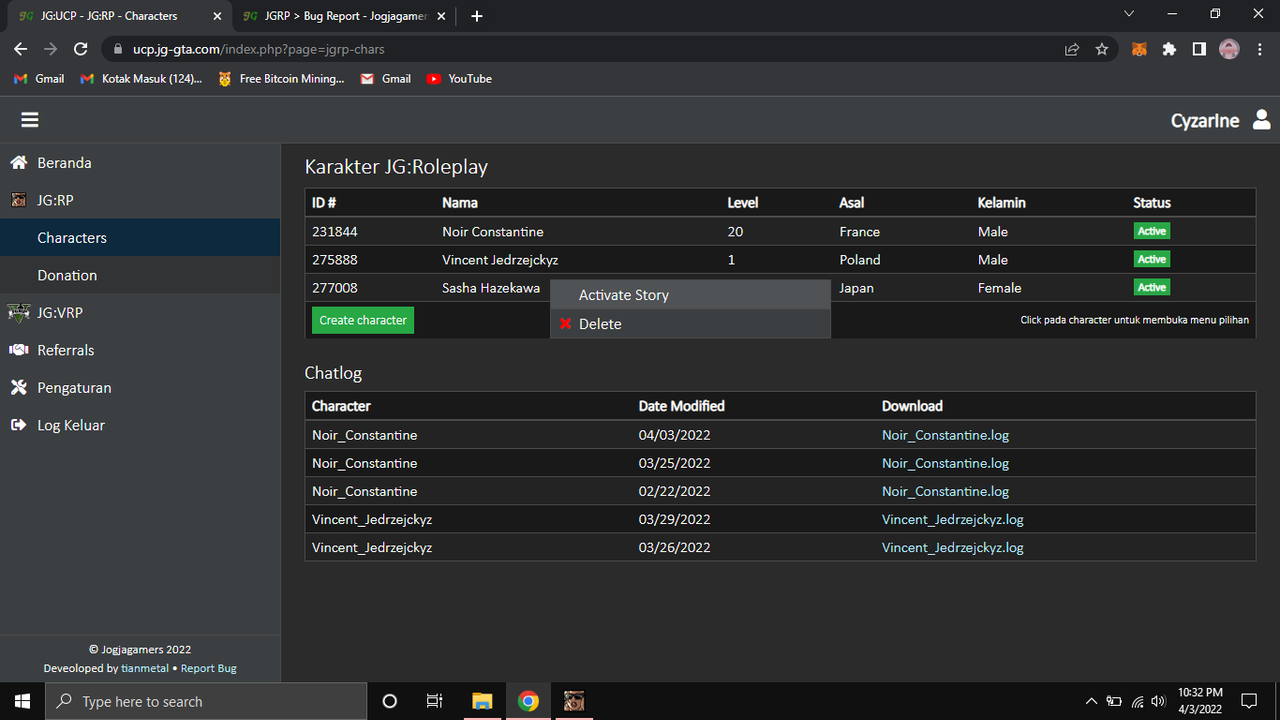Screen dimensions: 1280x720
Task: Open the MetaMask fox extension
Action: 1139,49
